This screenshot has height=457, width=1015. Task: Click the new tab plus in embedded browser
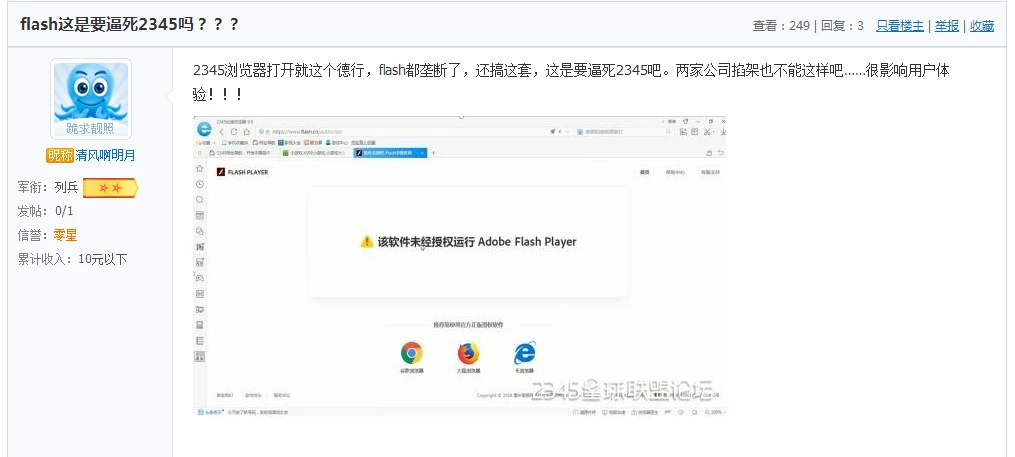point(433,153)
